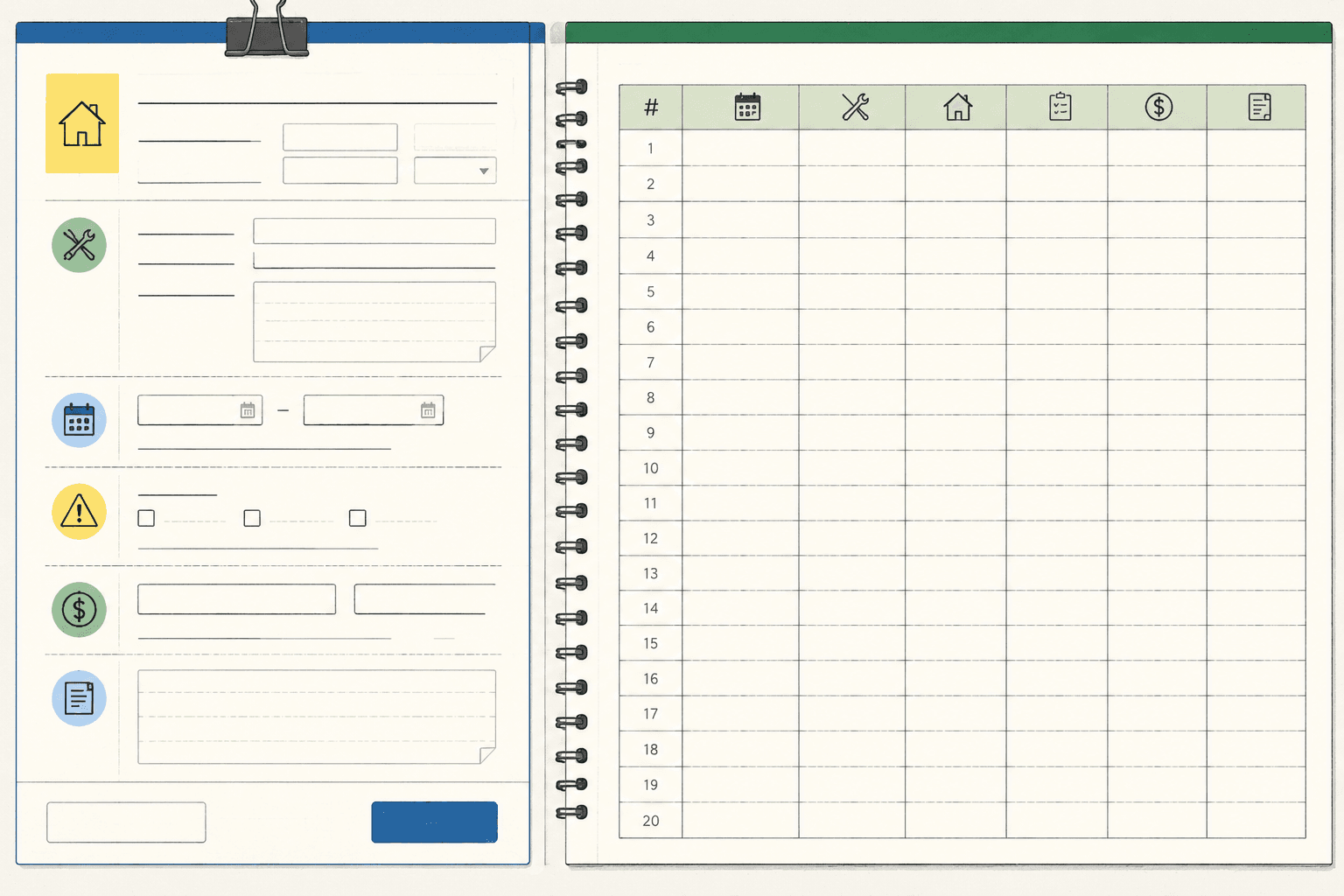Click the yellow house icon on form

click(82, 123)
